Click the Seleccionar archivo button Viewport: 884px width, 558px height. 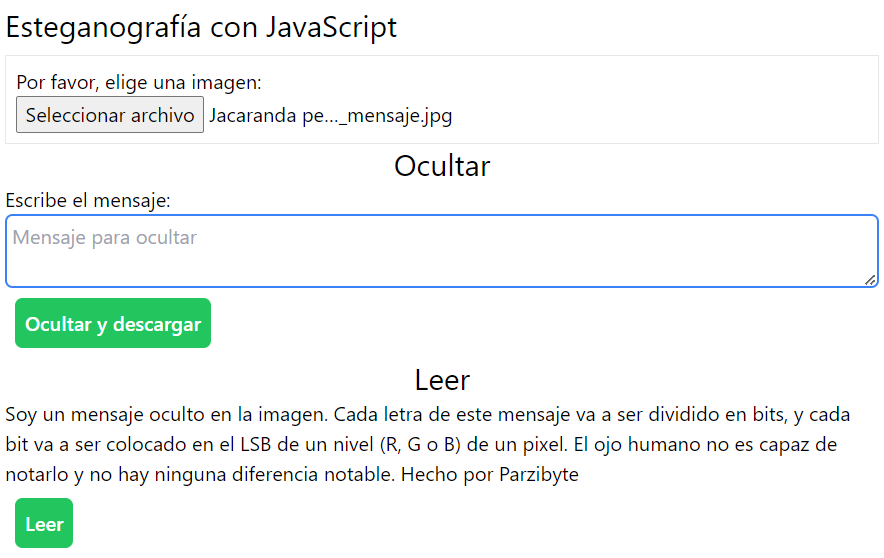point(110,115)
